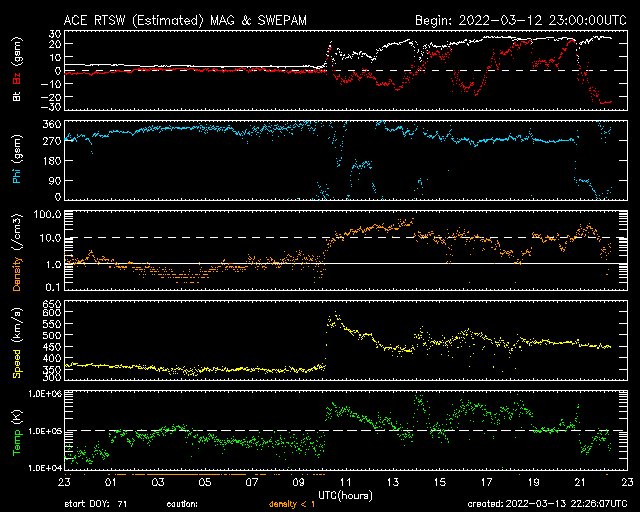
Task: Click the 'Speed (km/s)' axis label
Action: tap(17, 343)
